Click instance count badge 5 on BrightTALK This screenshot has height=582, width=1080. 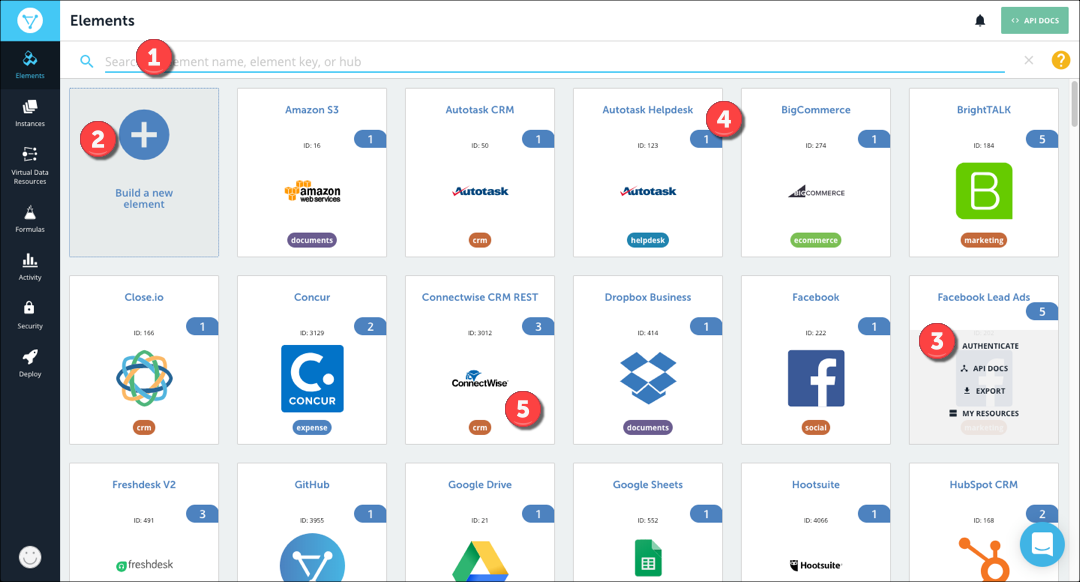pyautogui.click(x=1042, y=139)
